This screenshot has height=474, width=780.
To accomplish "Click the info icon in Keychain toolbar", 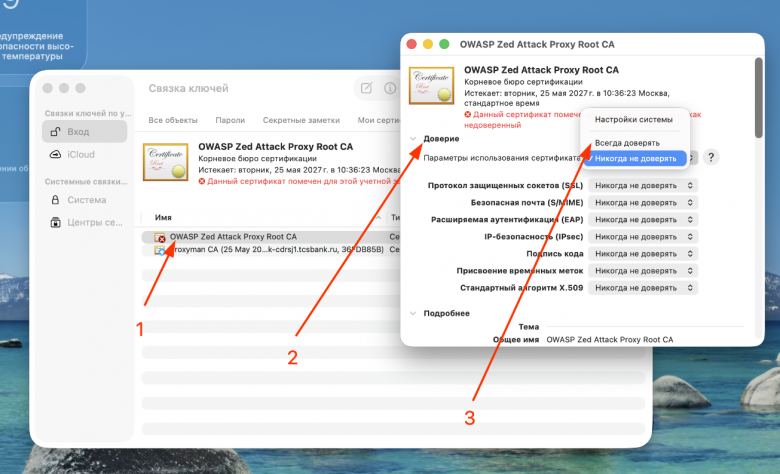I will (390, 88).
